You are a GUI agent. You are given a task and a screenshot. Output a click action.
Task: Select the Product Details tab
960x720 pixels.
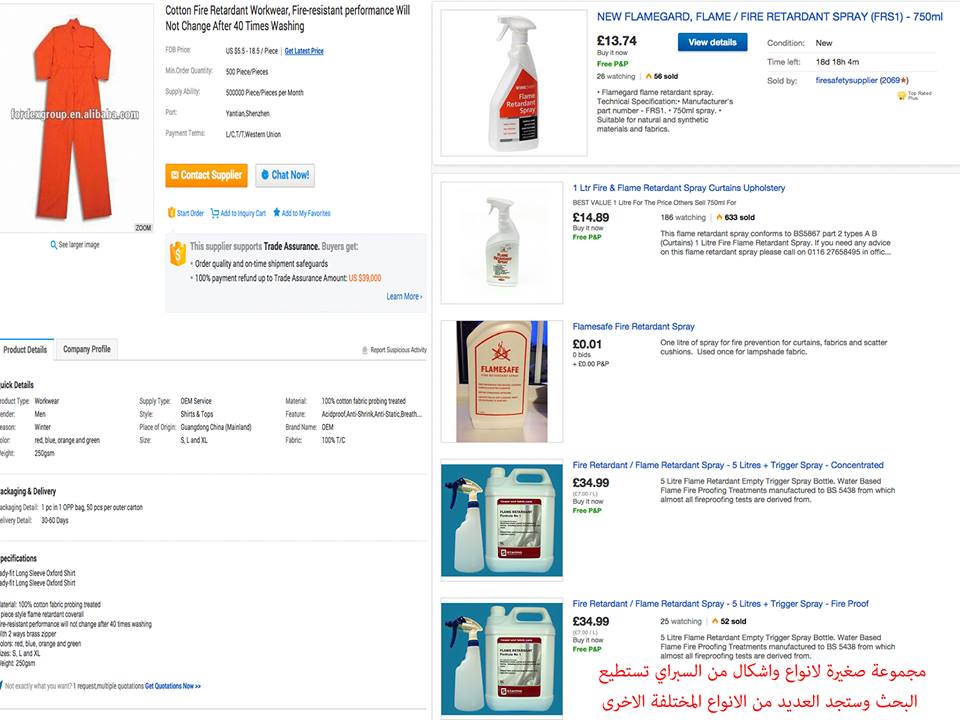25,350
